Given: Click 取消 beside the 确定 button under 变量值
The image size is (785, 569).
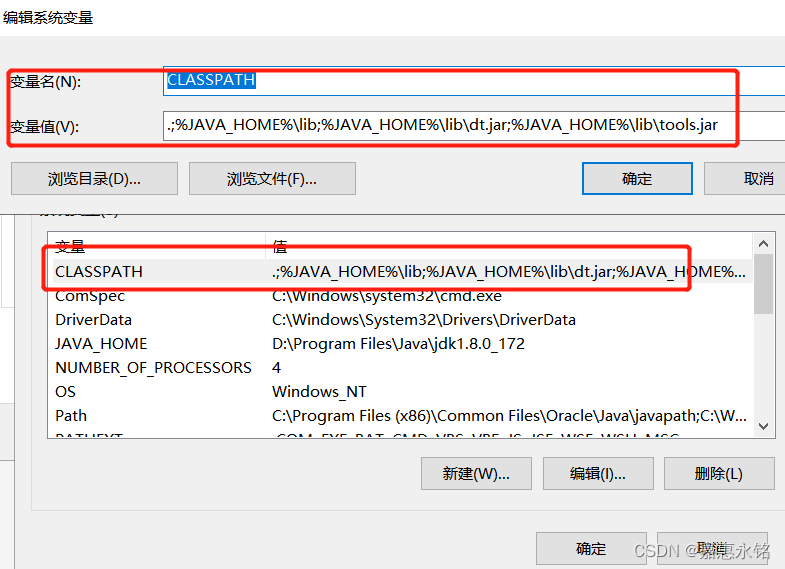Looking at the screenshot, I should pos(746,179).
